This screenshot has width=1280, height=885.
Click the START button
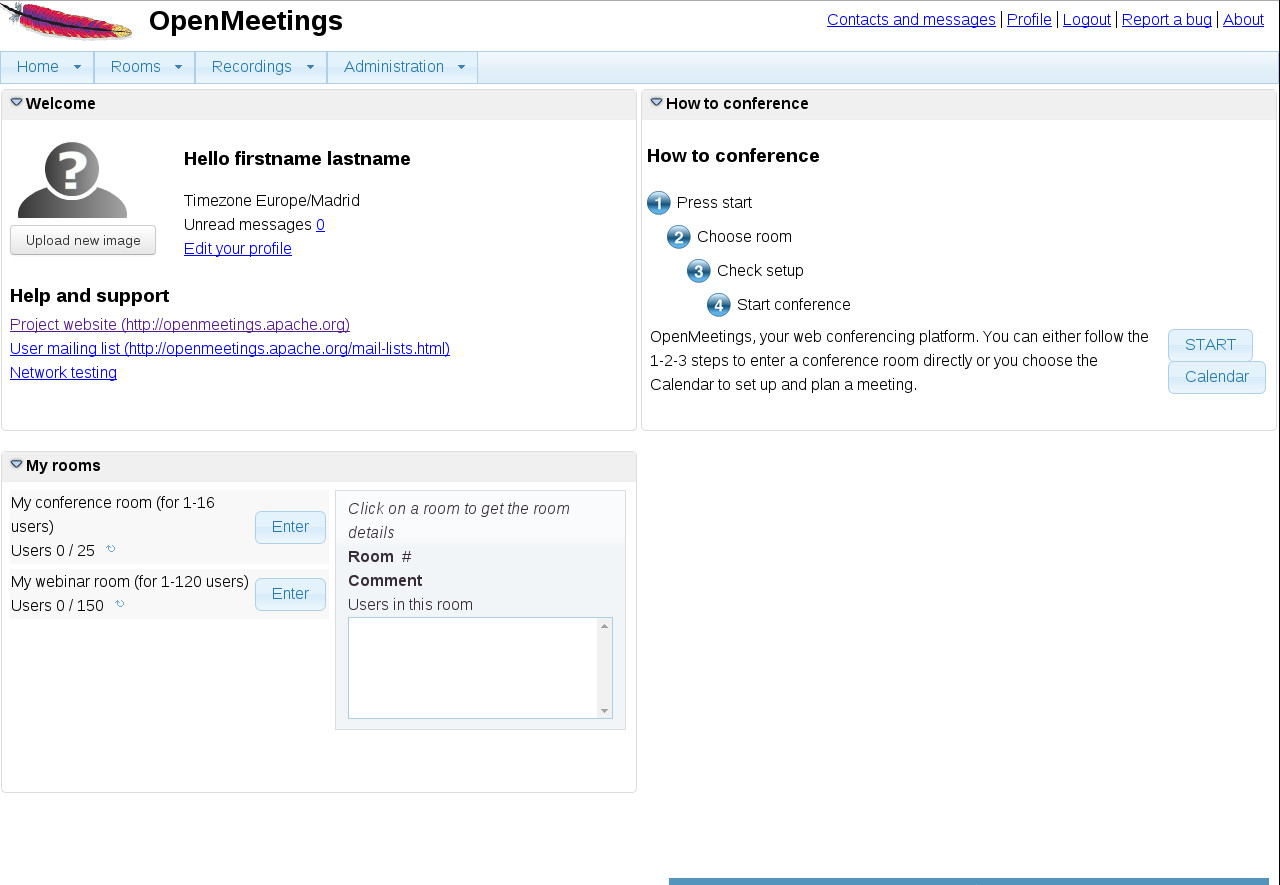pyautogui.click(x=1210, y=345)
